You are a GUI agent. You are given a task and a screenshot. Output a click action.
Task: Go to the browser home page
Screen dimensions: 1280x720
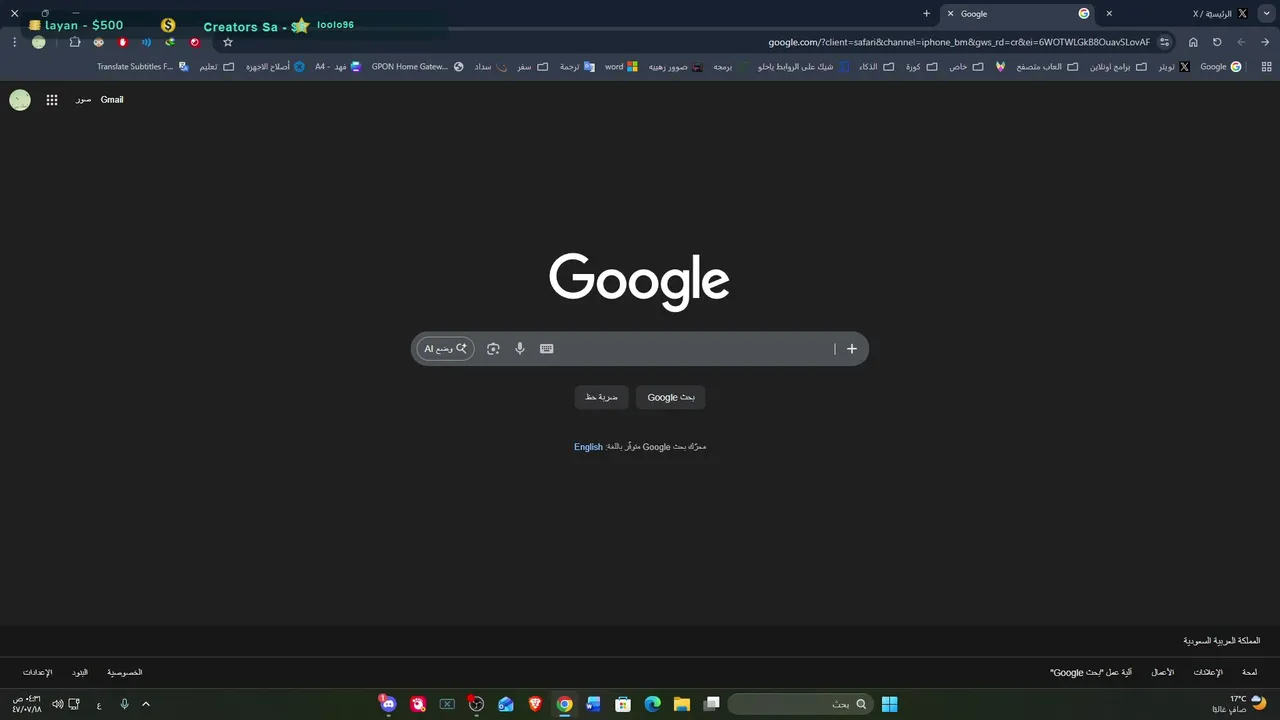click(1193, 42)
